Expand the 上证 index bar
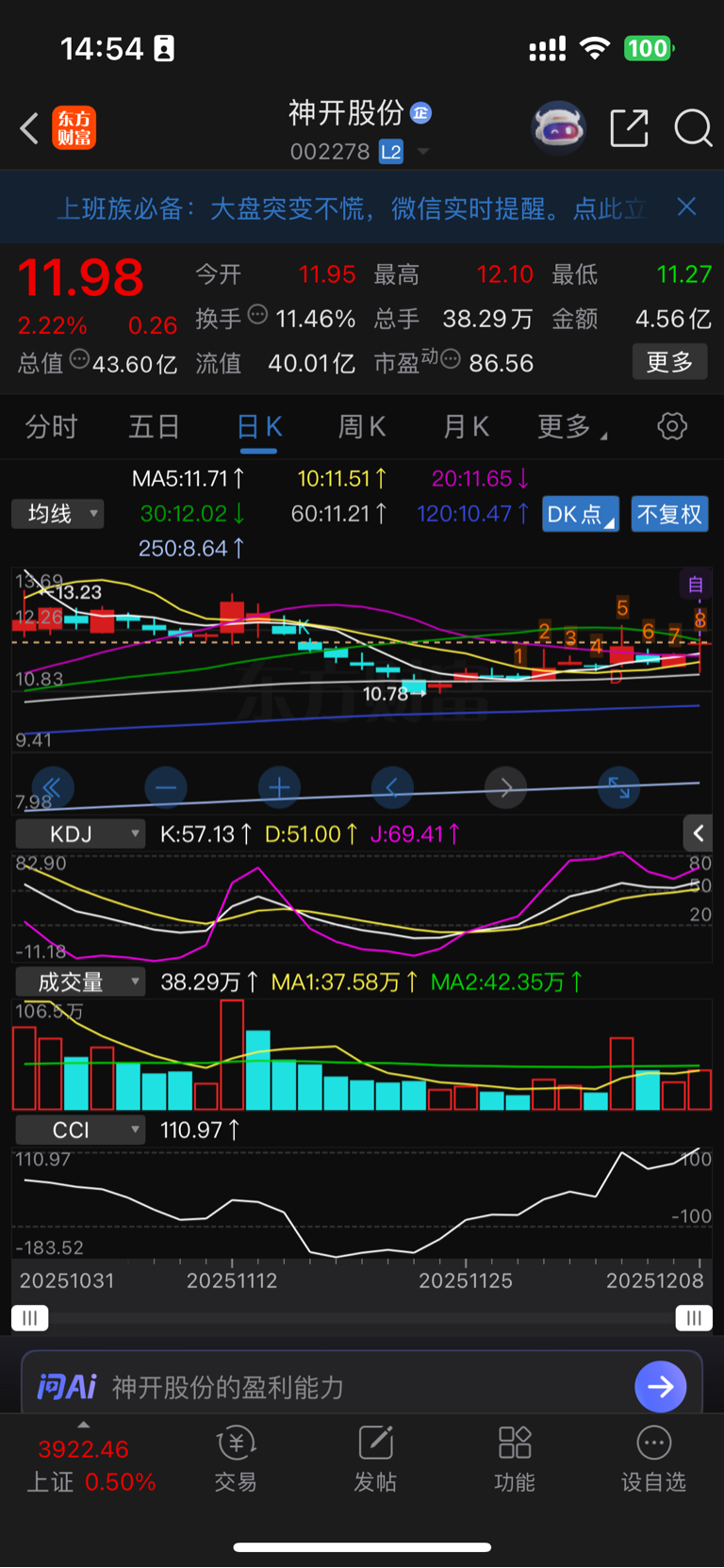 tap(83, 1425)
